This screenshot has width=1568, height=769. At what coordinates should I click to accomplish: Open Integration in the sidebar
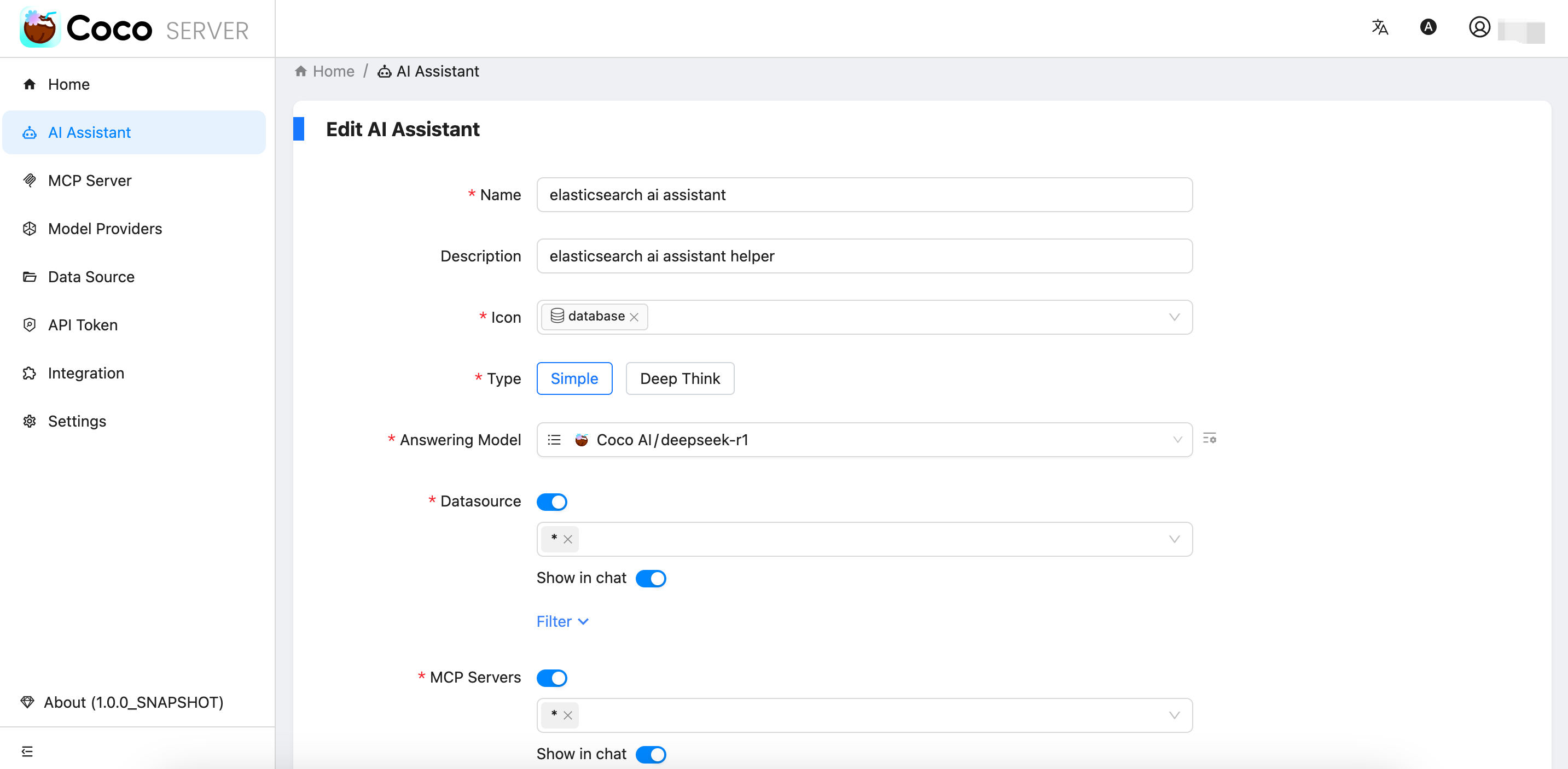click(x=134, y=373)
